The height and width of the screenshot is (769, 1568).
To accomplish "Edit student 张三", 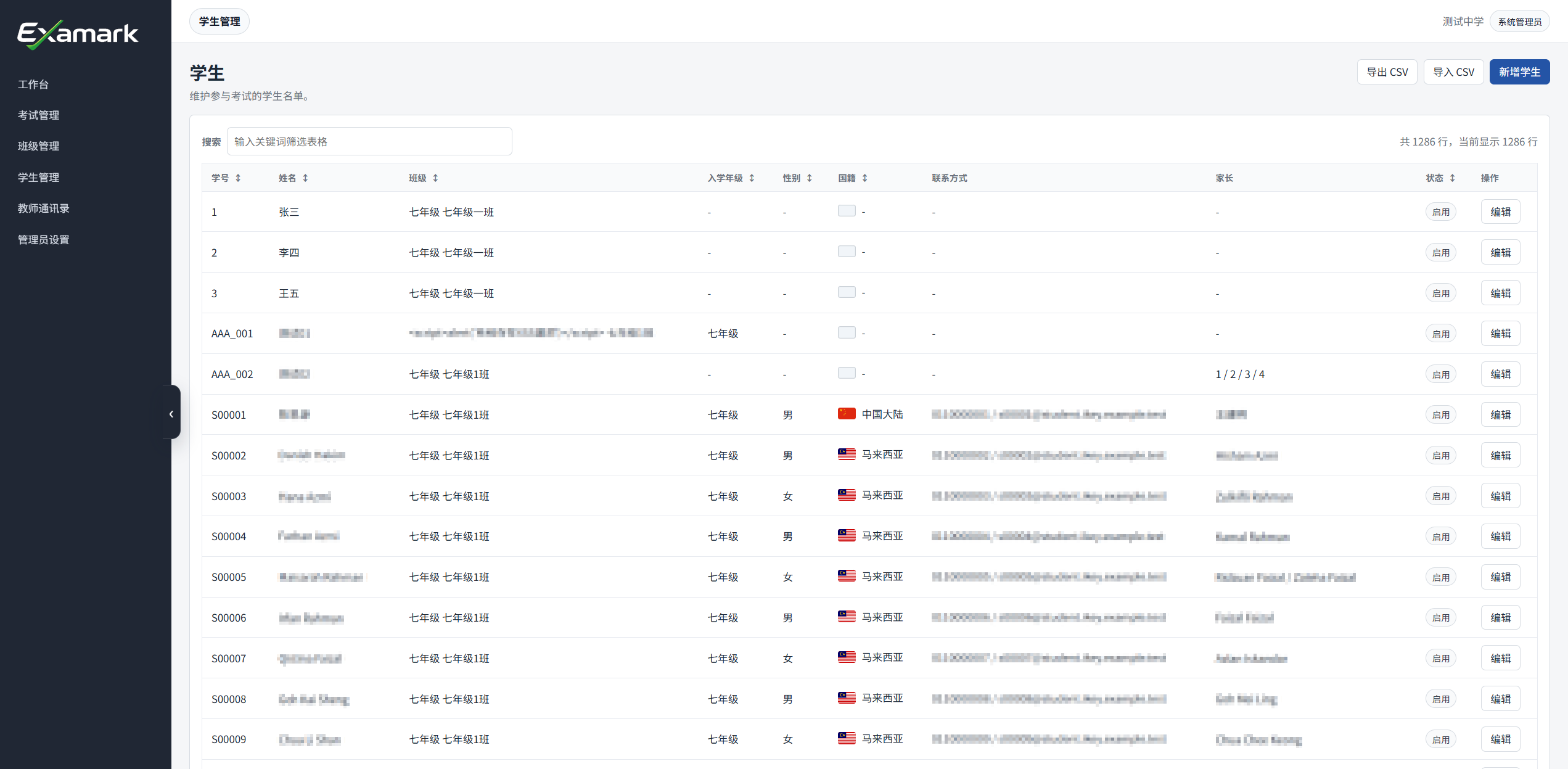I will coord(1500,212).
